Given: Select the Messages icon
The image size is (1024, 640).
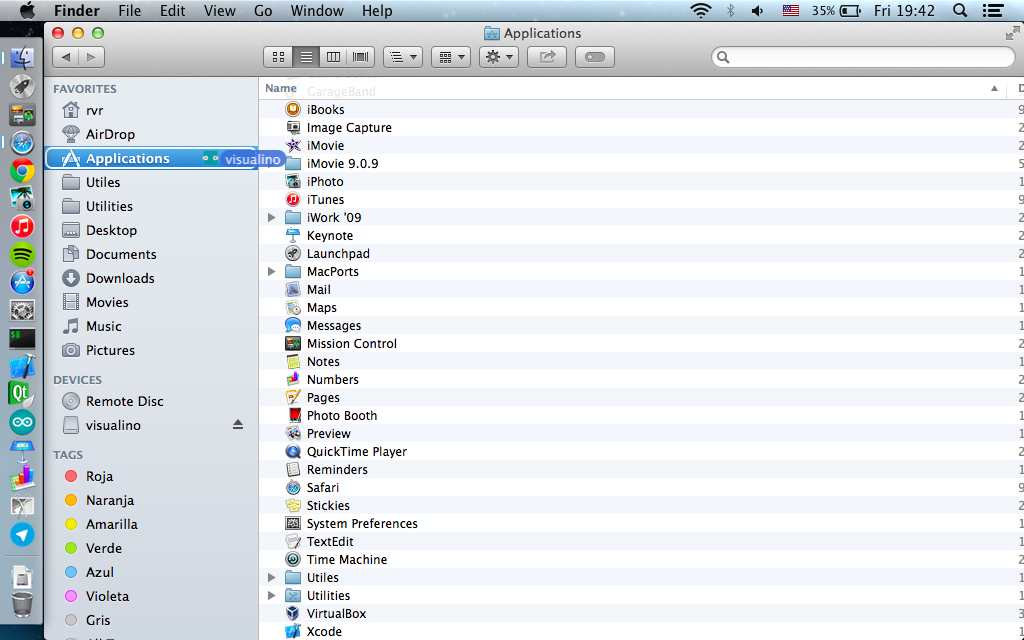Looking at the screenshot, I should tap(293, 325).
